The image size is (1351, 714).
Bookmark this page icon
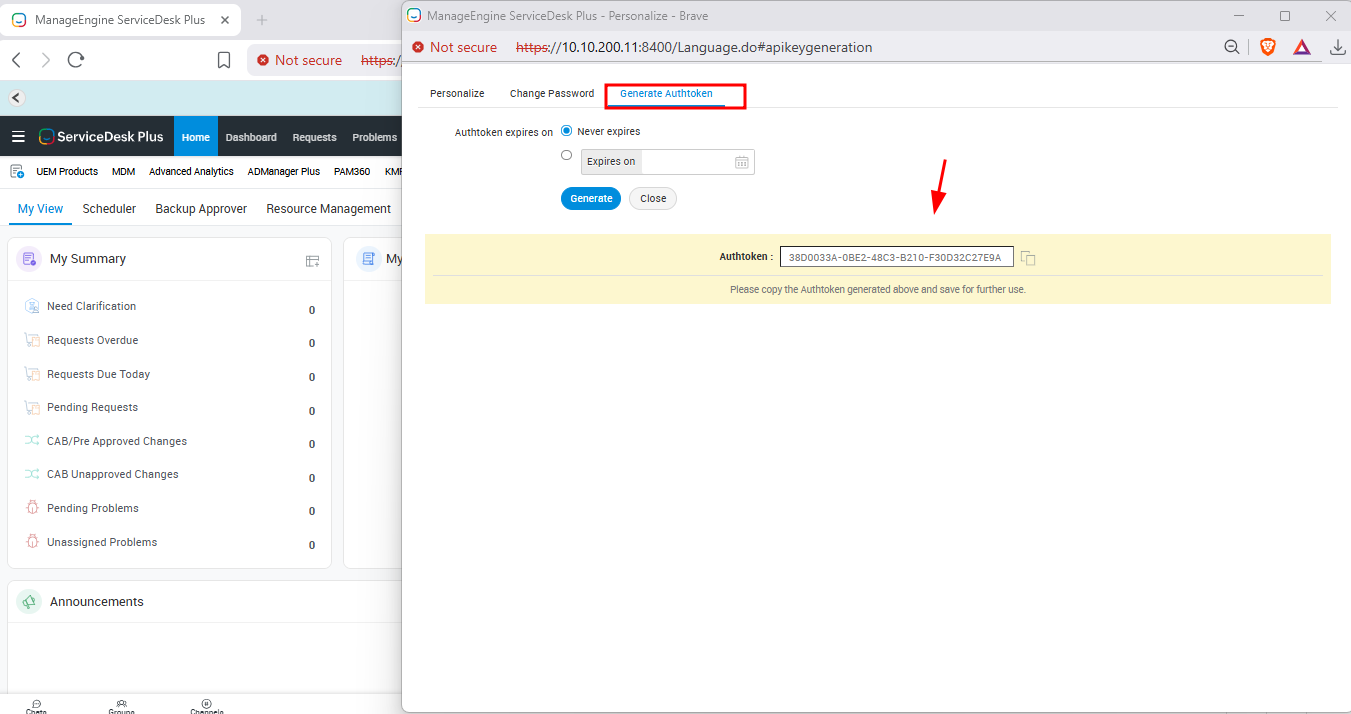point(224,60)
